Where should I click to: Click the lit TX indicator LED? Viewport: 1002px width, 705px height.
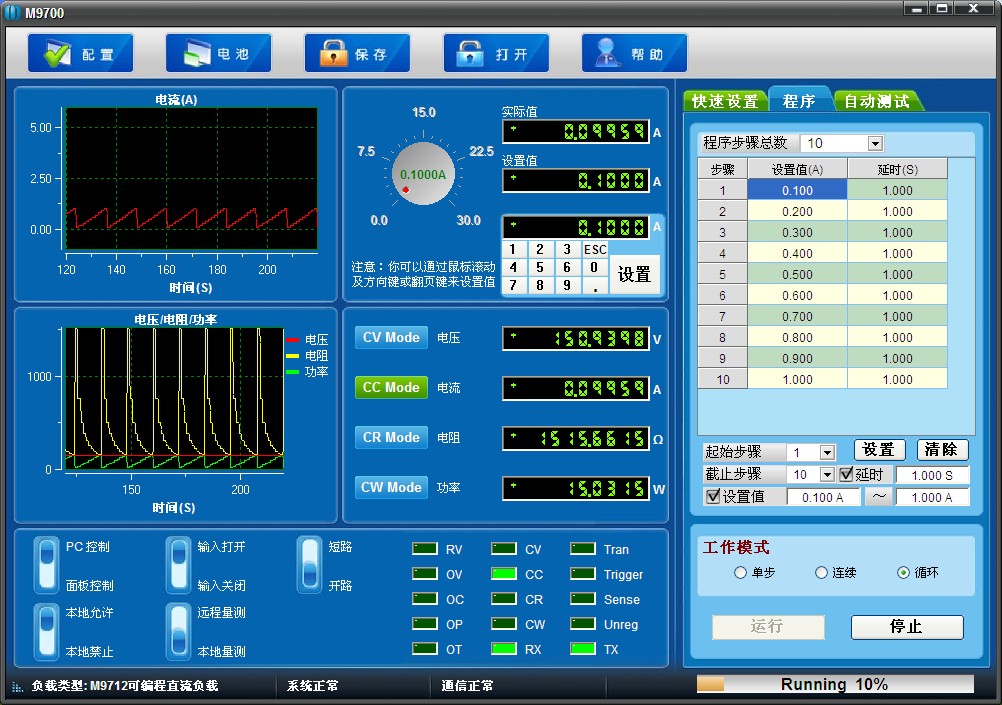coord(583,649)
